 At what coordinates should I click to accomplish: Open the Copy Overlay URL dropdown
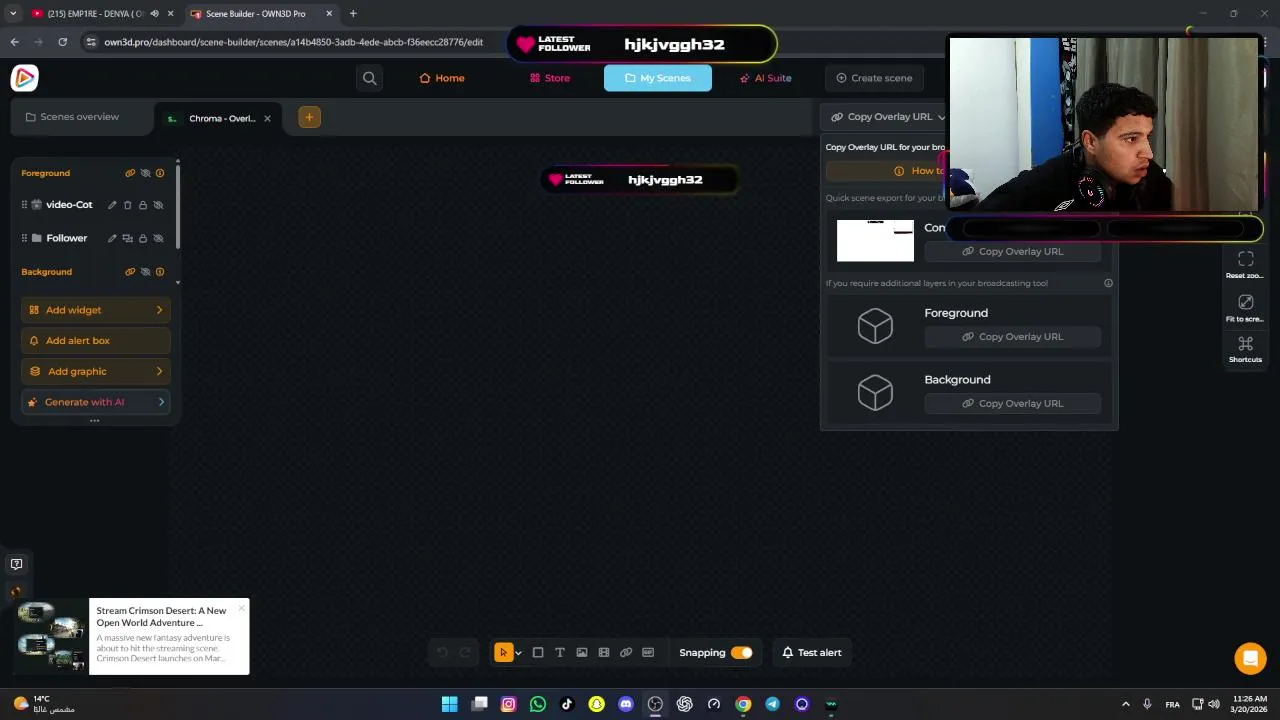888,117
